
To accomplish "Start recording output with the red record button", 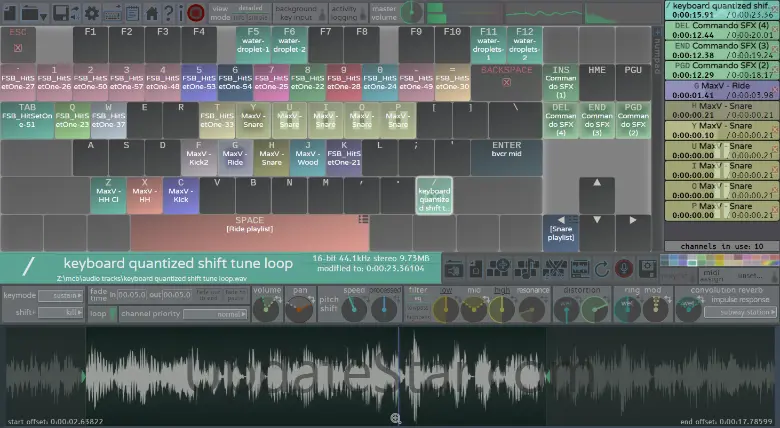I will [196, 13].
